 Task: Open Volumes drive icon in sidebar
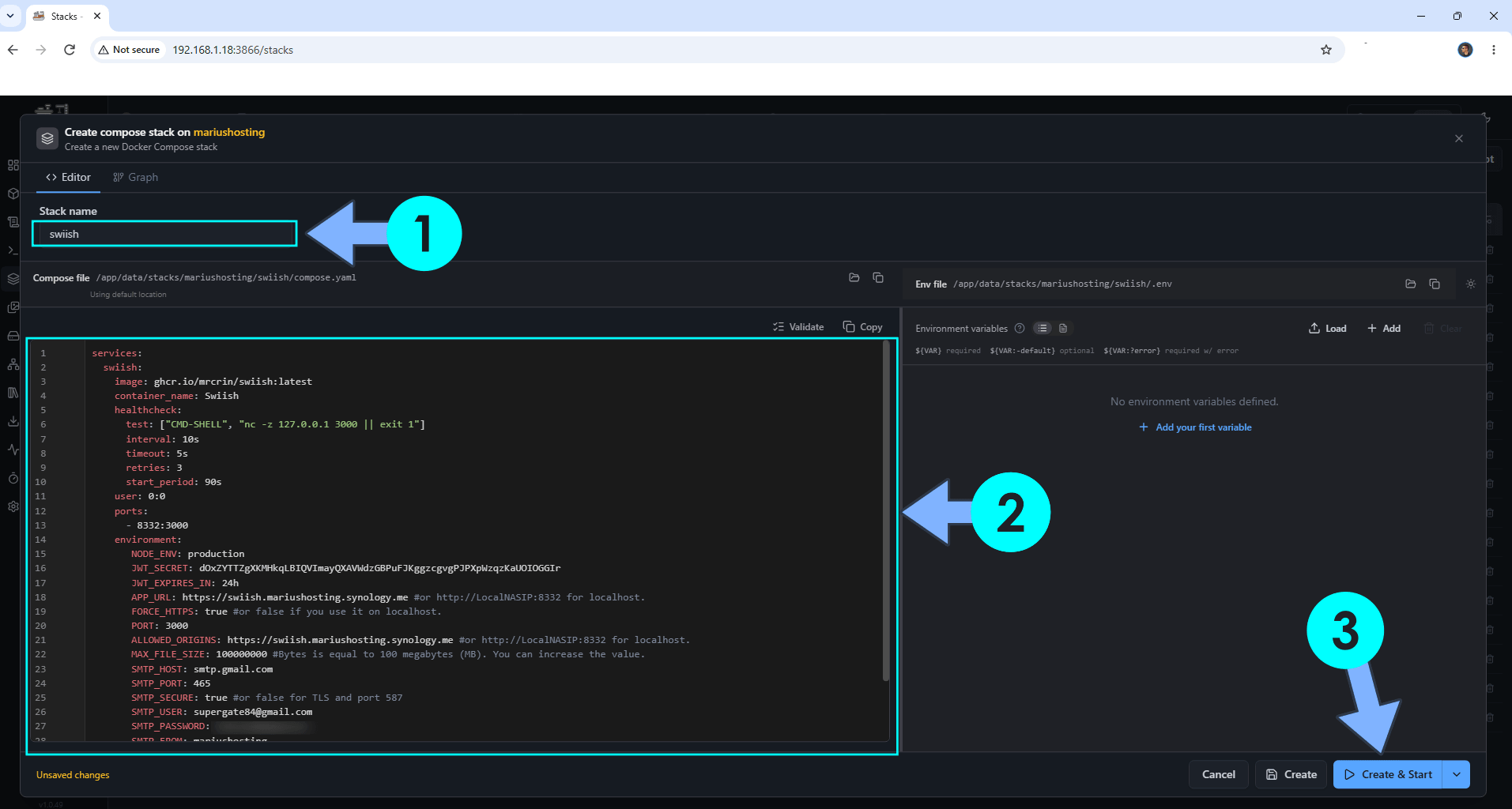point(13,336)
